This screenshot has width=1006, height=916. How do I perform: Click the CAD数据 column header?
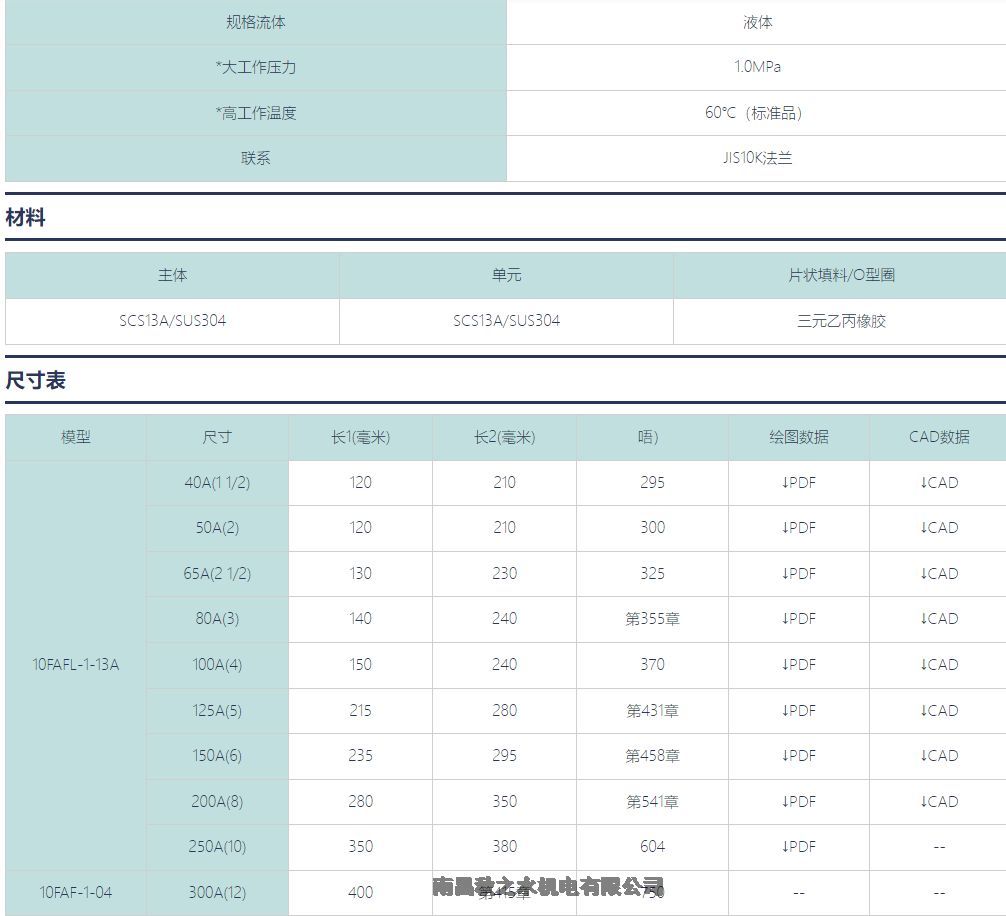tap(939, 437)
